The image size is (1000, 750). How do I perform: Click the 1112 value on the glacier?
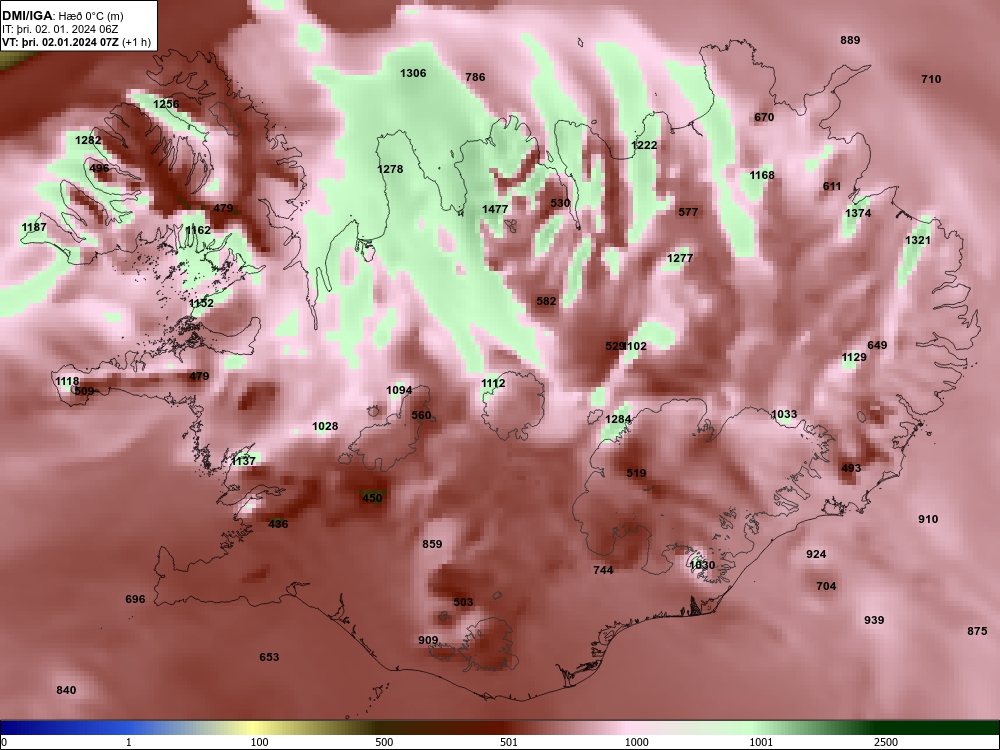pos(493,383)
